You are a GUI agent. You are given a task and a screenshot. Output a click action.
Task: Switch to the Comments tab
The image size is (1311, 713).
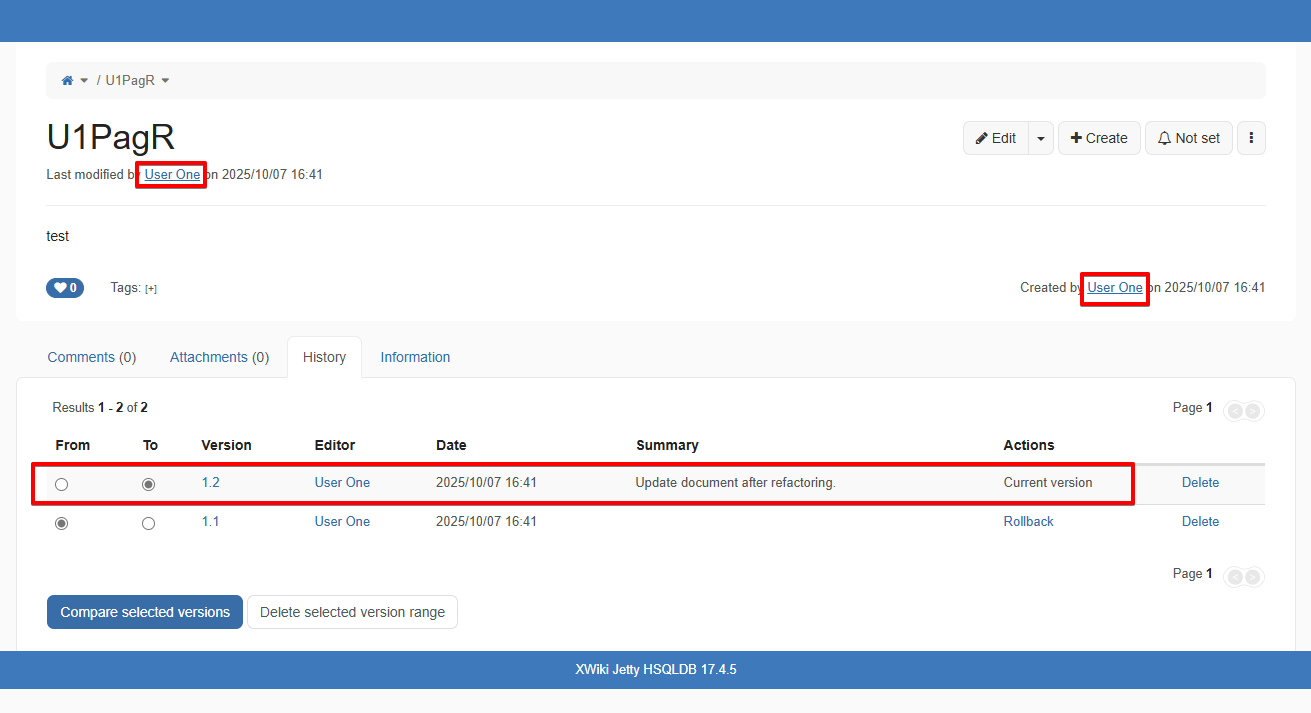(x=92, y=357)
